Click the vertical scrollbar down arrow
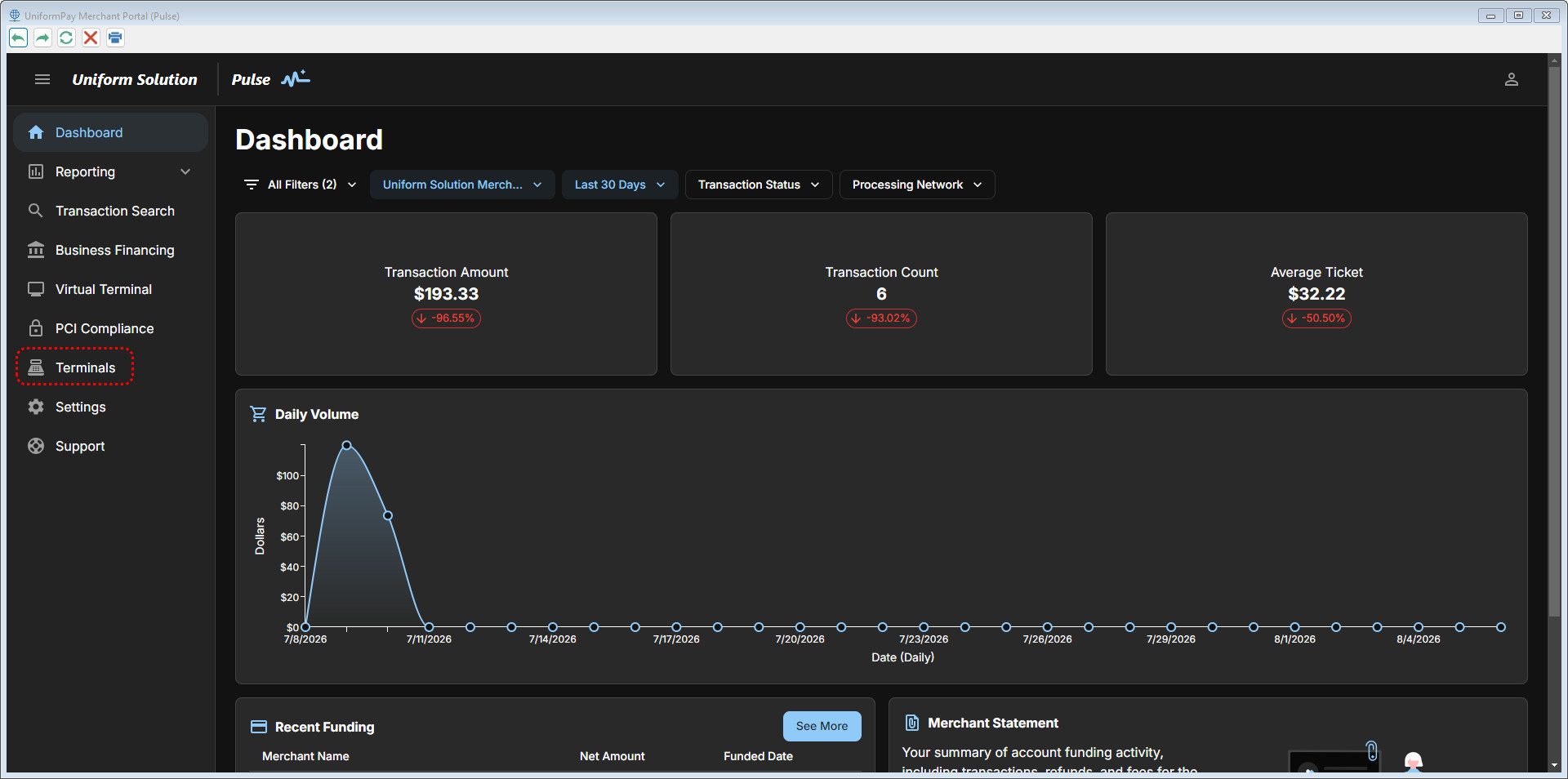Viewport: 1568px width, 779px height. coord(1554,765)
